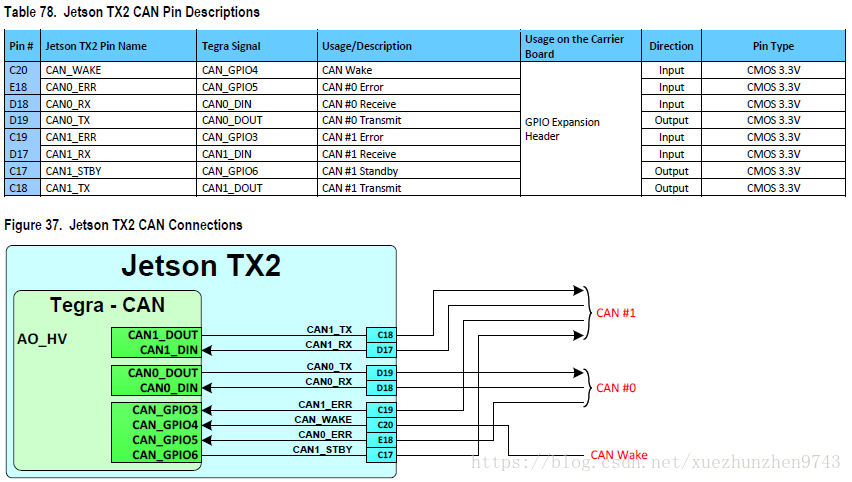Viewport: 852px width, 482px height.
Task: Click the D19 pin box in the diagram
Action: 381,373
